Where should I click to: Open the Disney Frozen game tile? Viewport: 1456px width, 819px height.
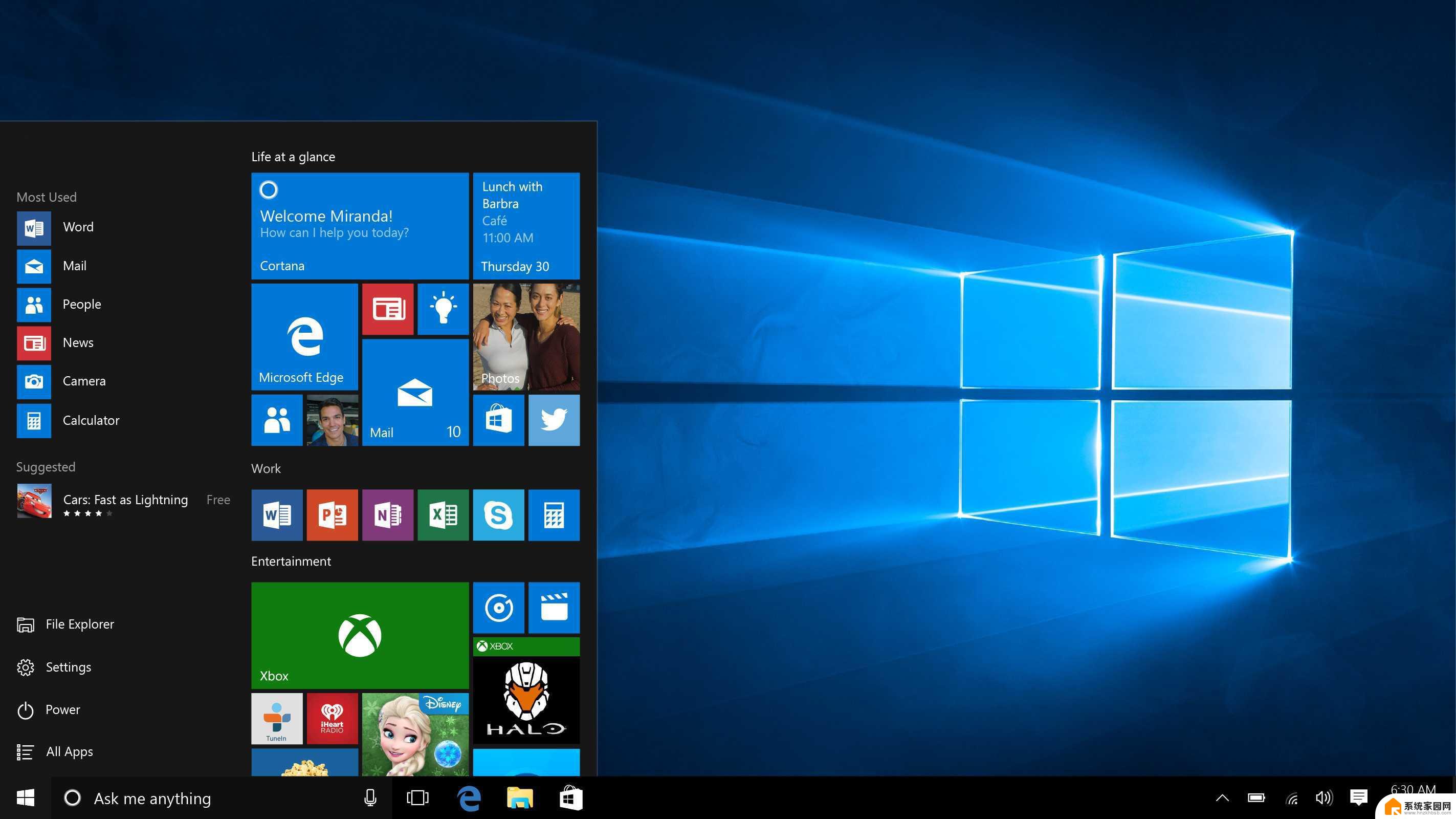(x=415, y=735)
